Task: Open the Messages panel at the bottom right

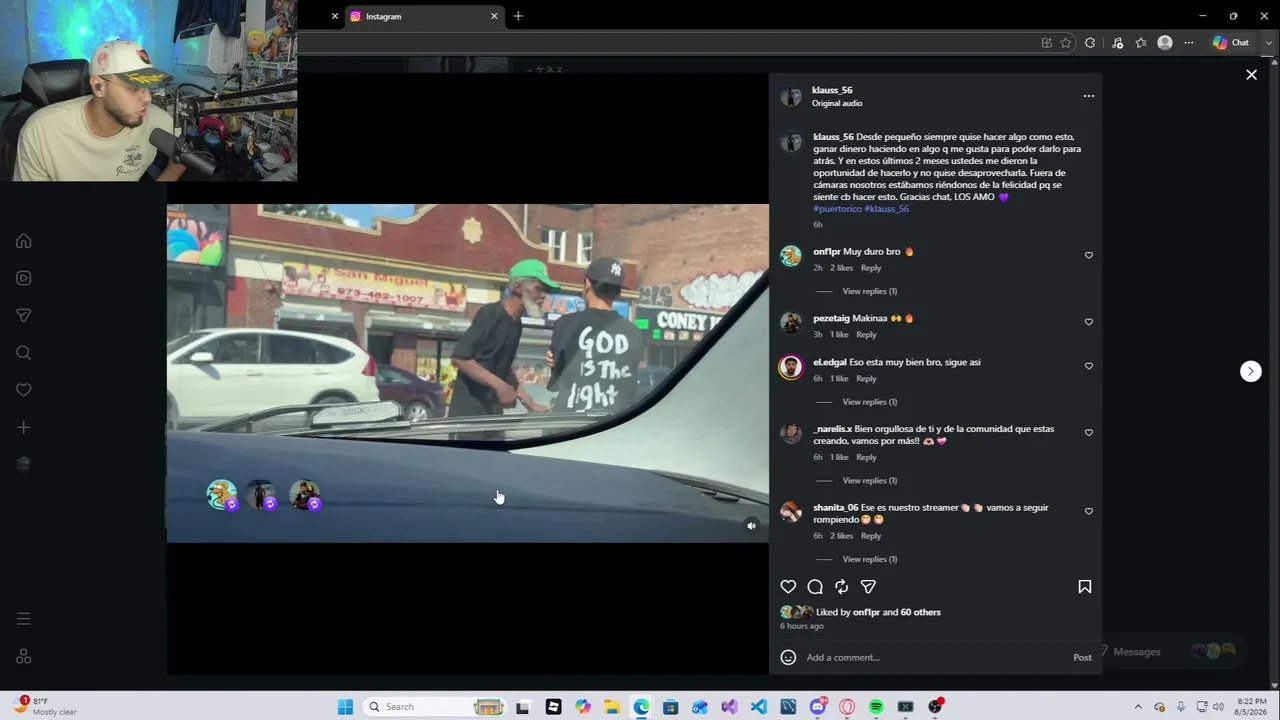Action: tap(1172, 652)
